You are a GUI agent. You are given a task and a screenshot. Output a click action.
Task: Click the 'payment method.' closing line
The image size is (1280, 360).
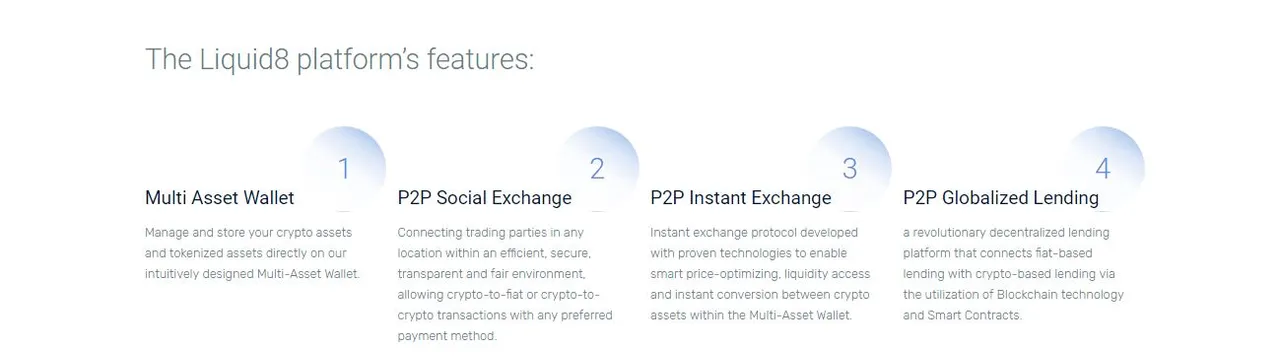click(447, 336)
